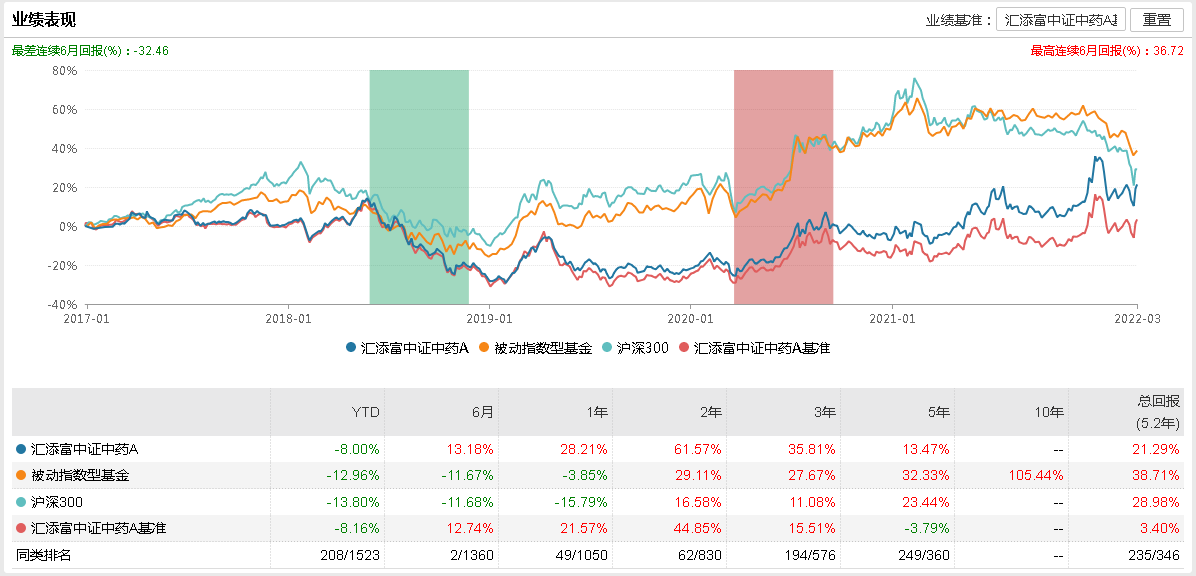Open the 业绩基准 benchmark dropdown
Screen dimensions: 1196x576
tap(1062, 20)
